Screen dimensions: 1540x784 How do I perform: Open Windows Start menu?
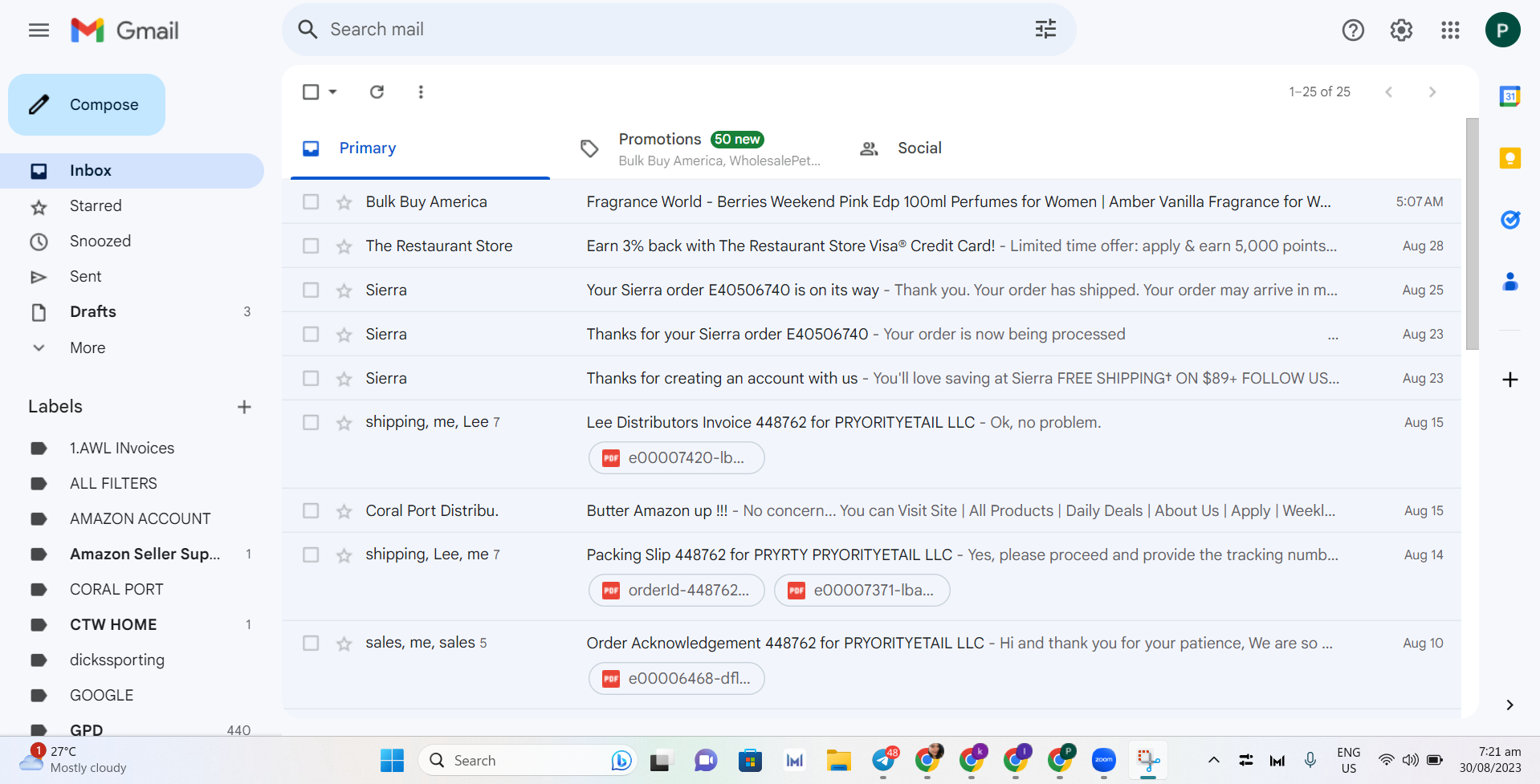[392, 760]
